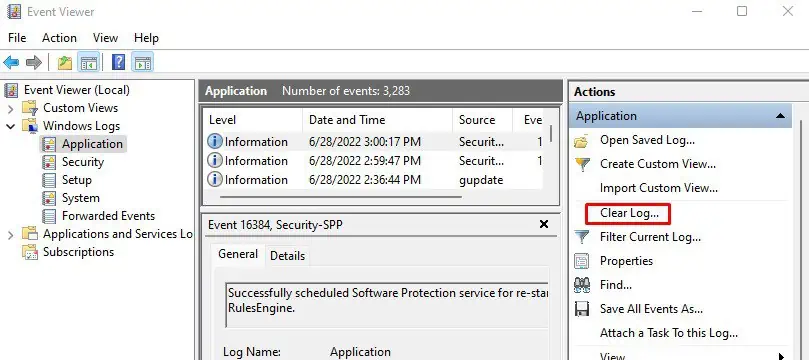
Task: Open the View menu
Action: coord(105,38)
